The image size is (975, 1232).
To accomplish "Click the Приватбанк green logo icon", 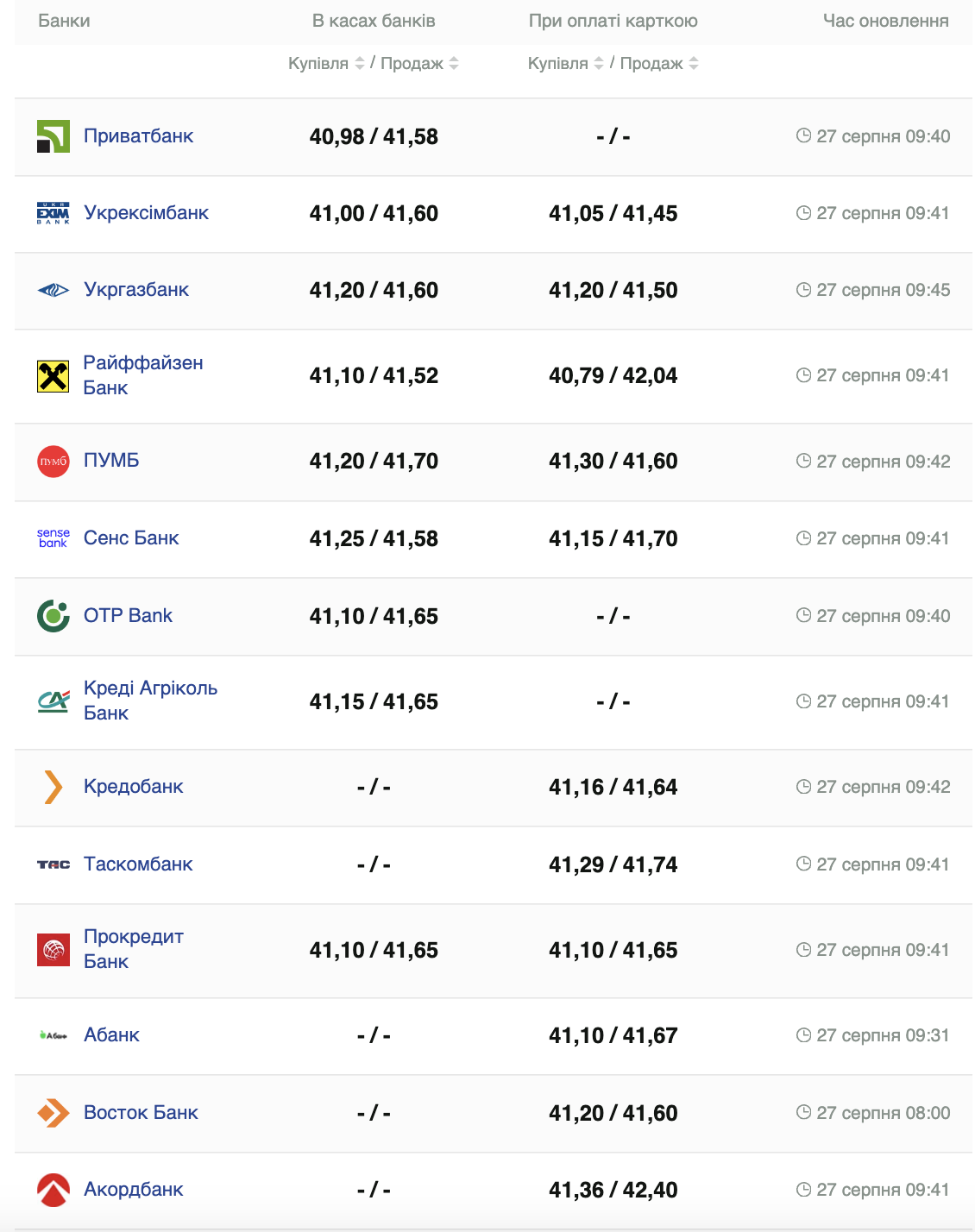I will [x=53, y=136].
